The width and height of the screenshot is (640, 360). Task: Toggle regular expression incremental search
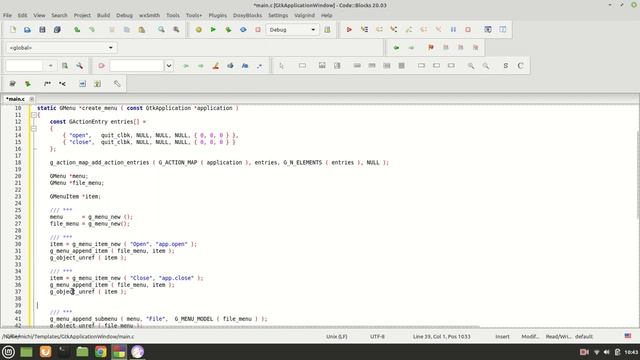click(x=260, y=66)
